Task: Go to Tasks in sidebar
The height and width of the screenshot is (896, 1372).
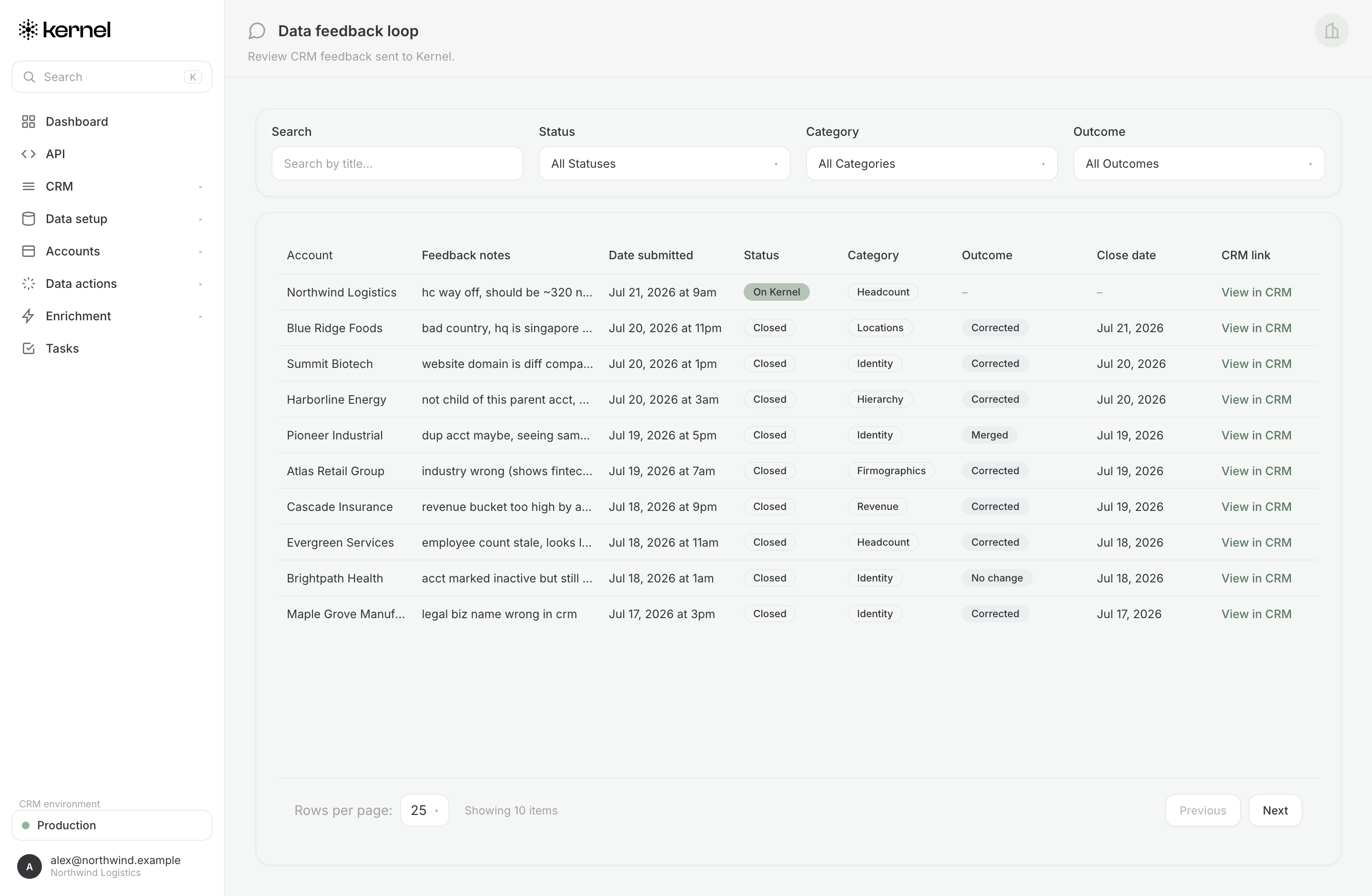Action: pyautogui.click(x=112, y=348)
